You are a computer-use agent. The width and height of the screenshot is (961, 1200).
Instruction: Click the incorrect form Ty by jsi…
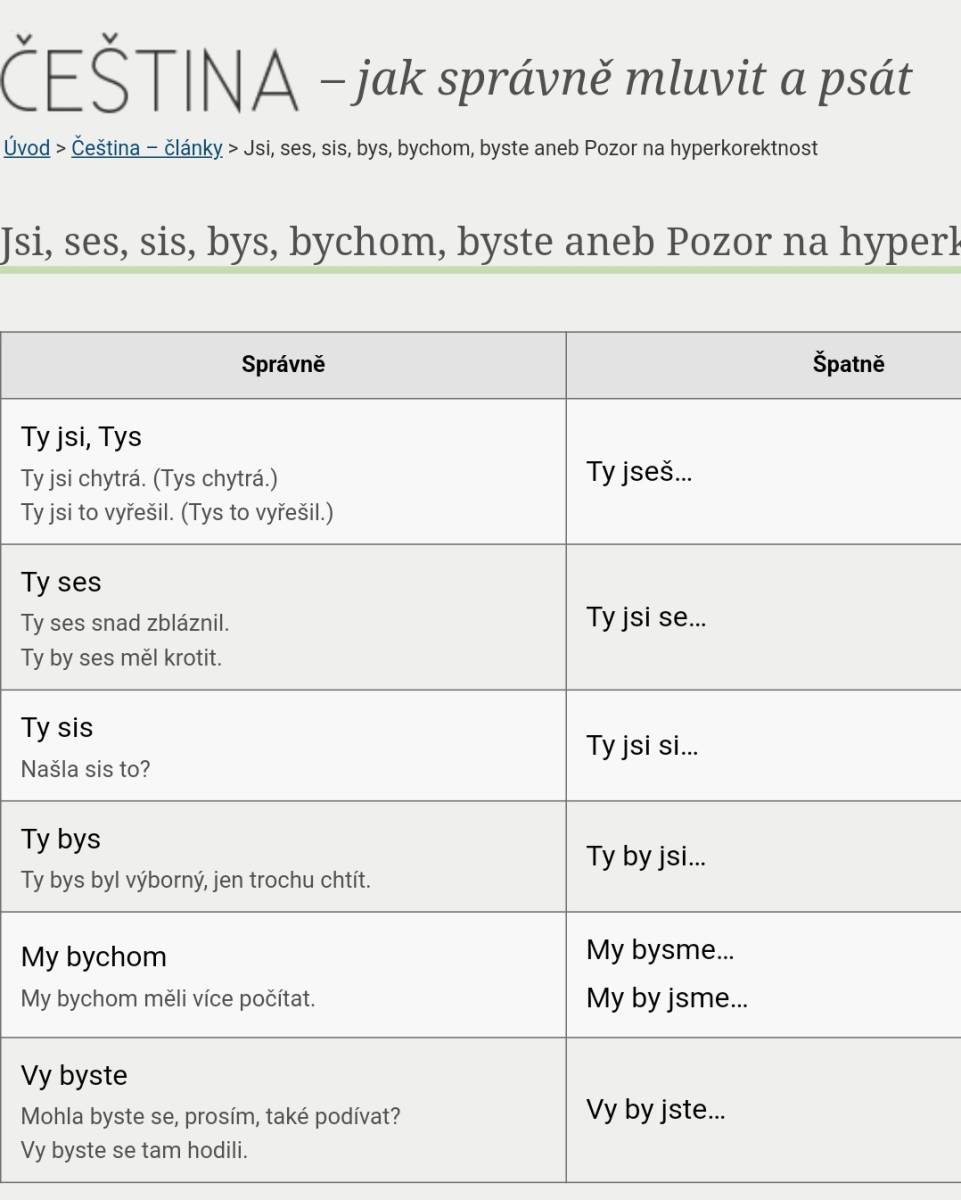(x=646, y=856)
